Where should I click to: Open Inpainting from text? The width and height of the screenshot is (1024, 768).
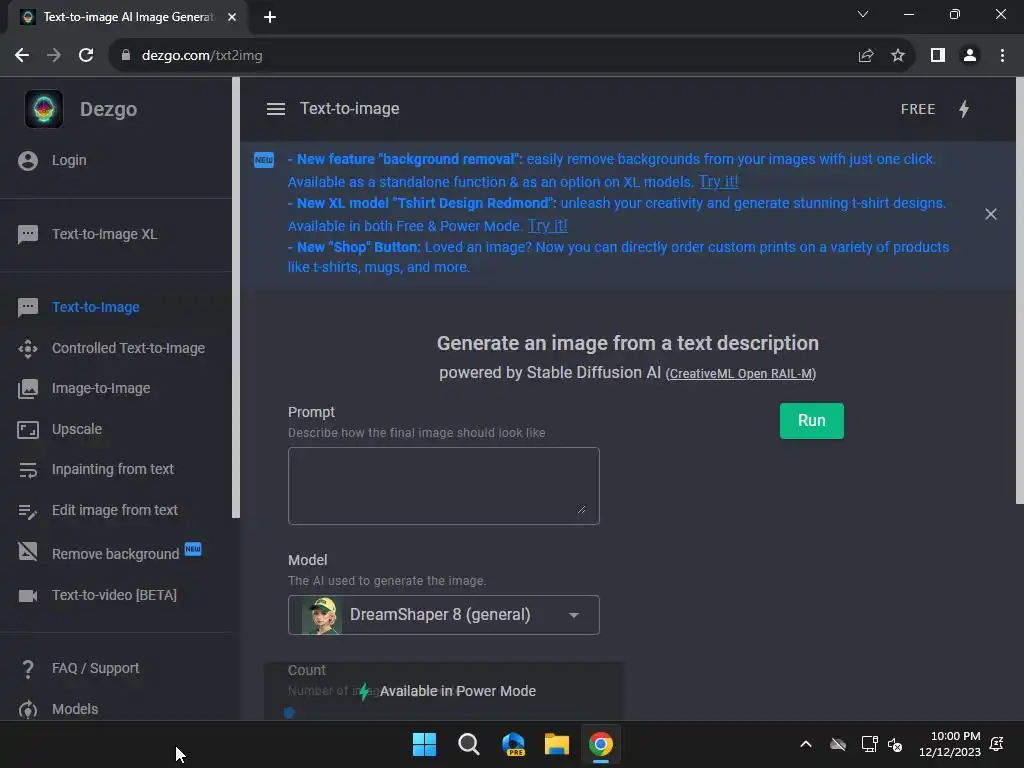[112, 470]
